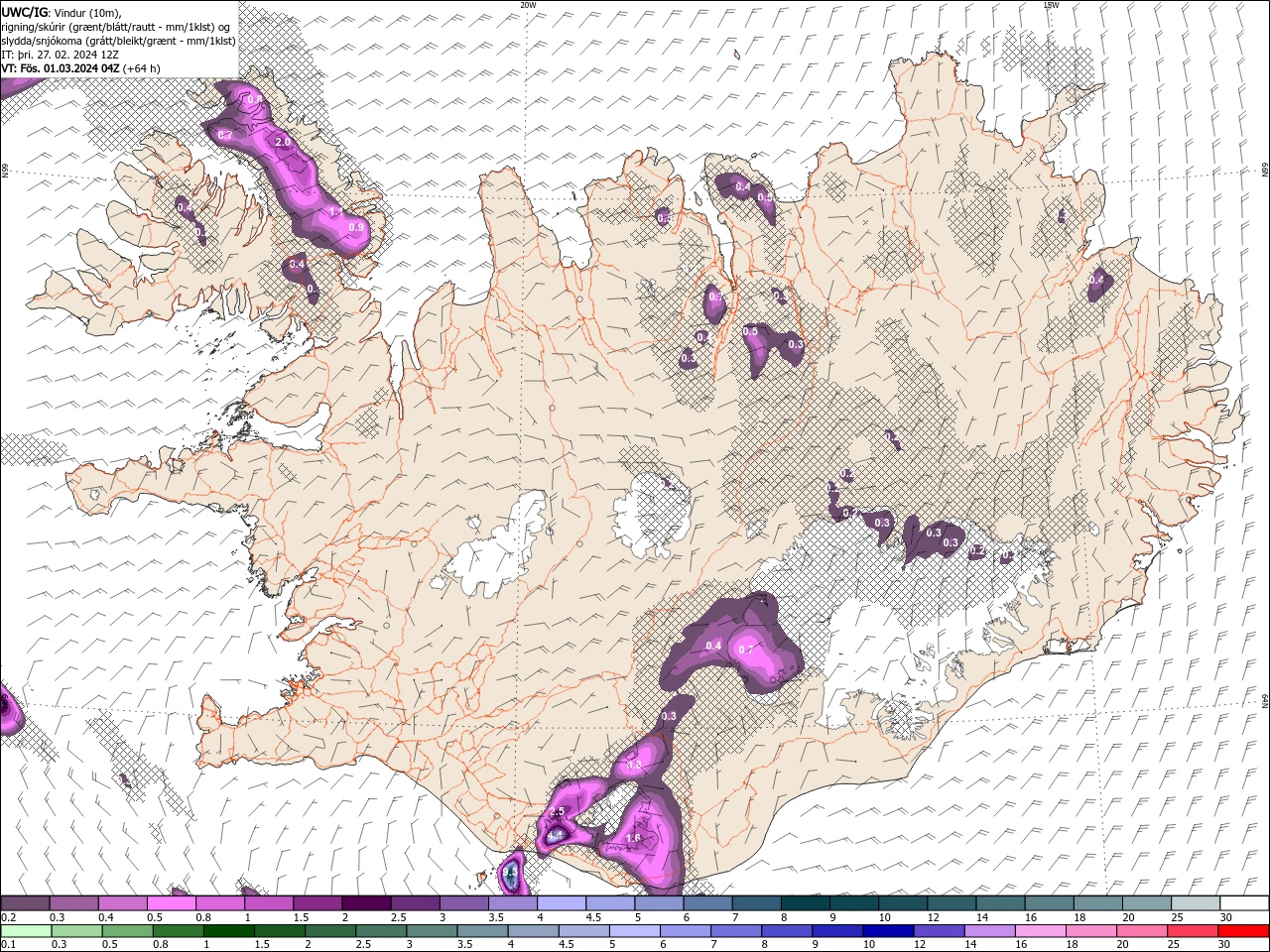The image size is (1270, 952).
Task: Click the darkest green rain swatch at 1
Action: [x=228, y=931]
